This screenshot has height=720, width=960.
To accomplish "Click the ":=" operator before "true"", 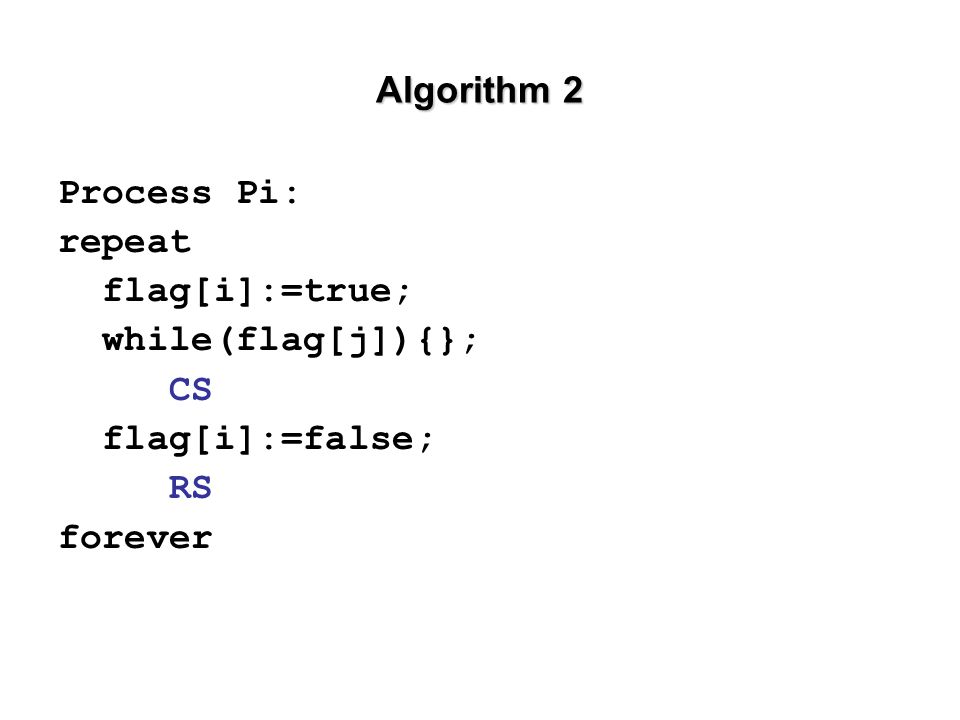I will [282, 292].
